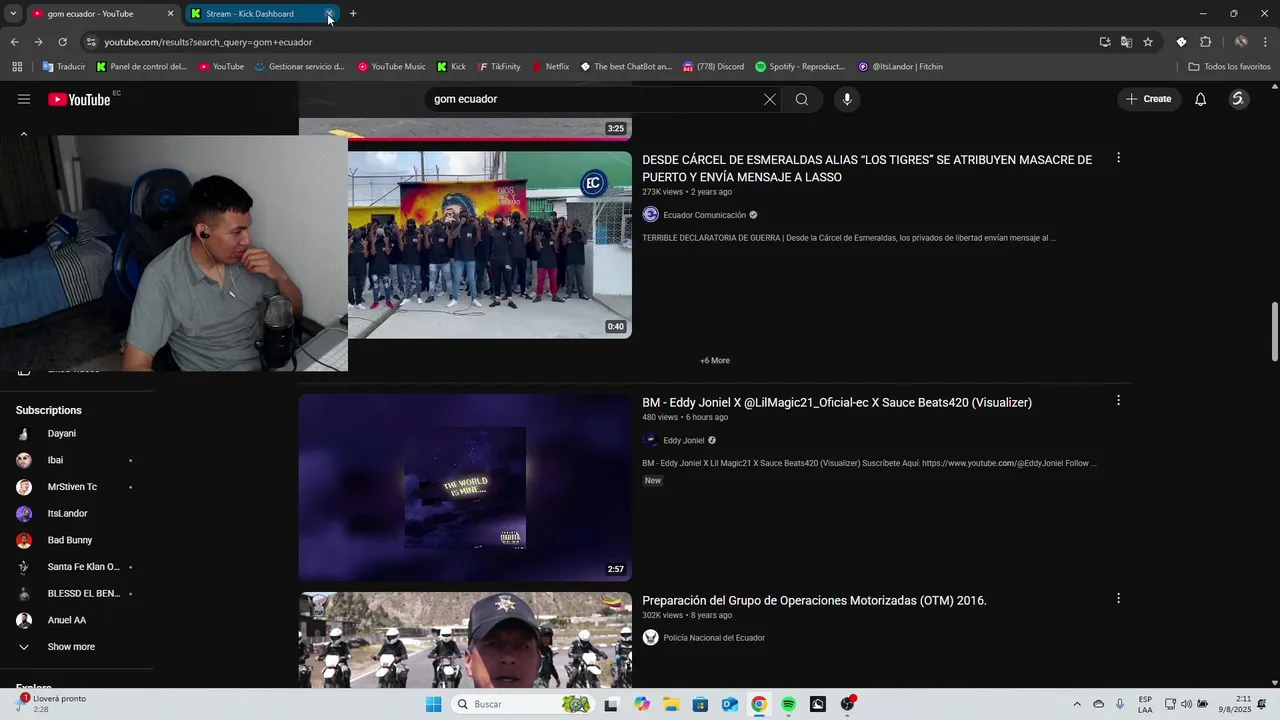Open YouTube Music bookmark
Screen dimensions: 1280x720
(x=392, y=67)
